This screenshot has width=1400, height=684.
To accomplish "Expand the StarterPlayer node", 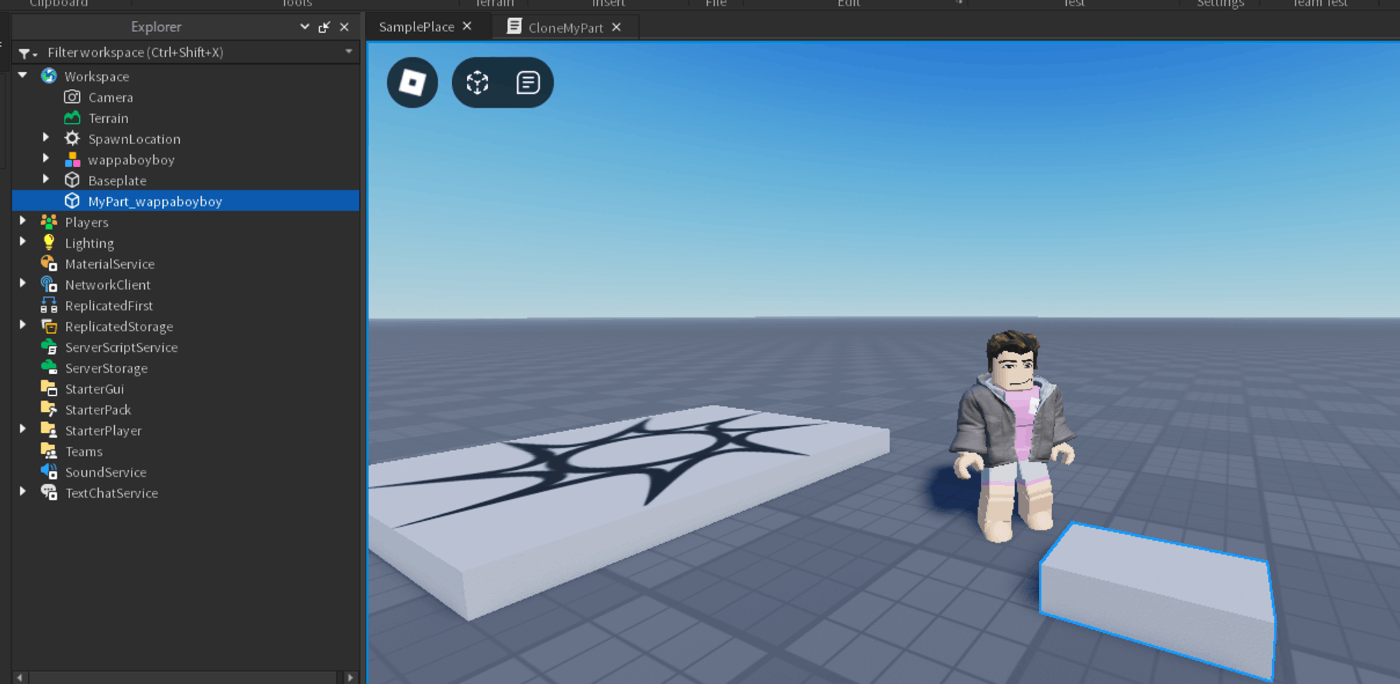I will (22, 431).
